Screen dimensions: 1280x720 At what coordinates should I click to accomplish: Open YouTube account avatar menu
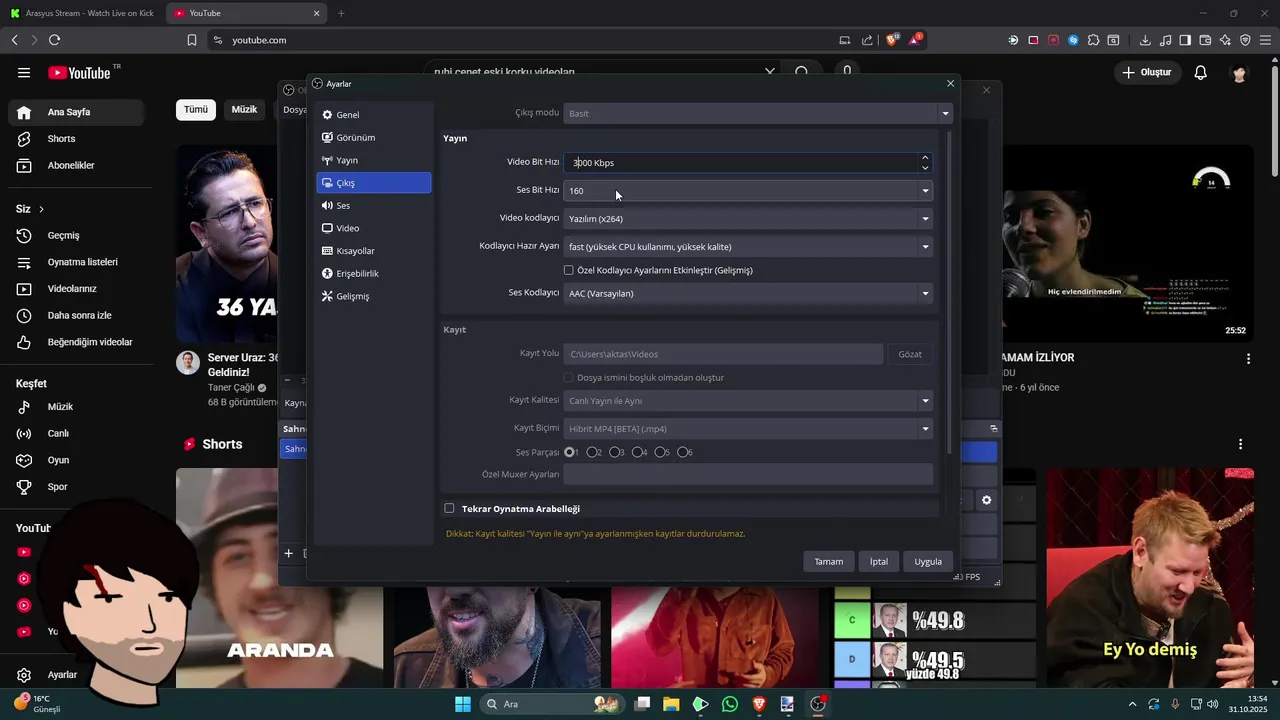1240,73
